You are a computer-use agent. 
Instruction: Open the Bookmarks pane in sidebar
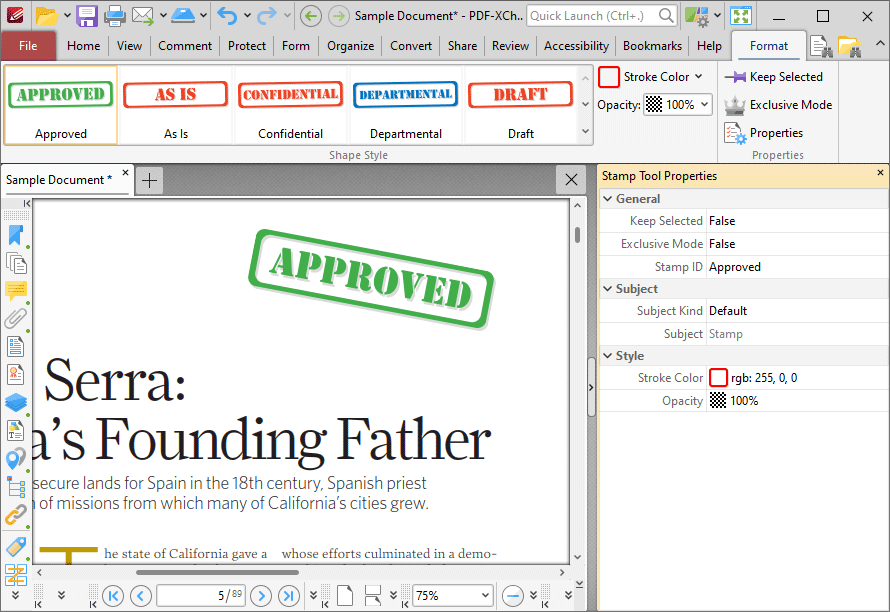(x=16, y=235)
